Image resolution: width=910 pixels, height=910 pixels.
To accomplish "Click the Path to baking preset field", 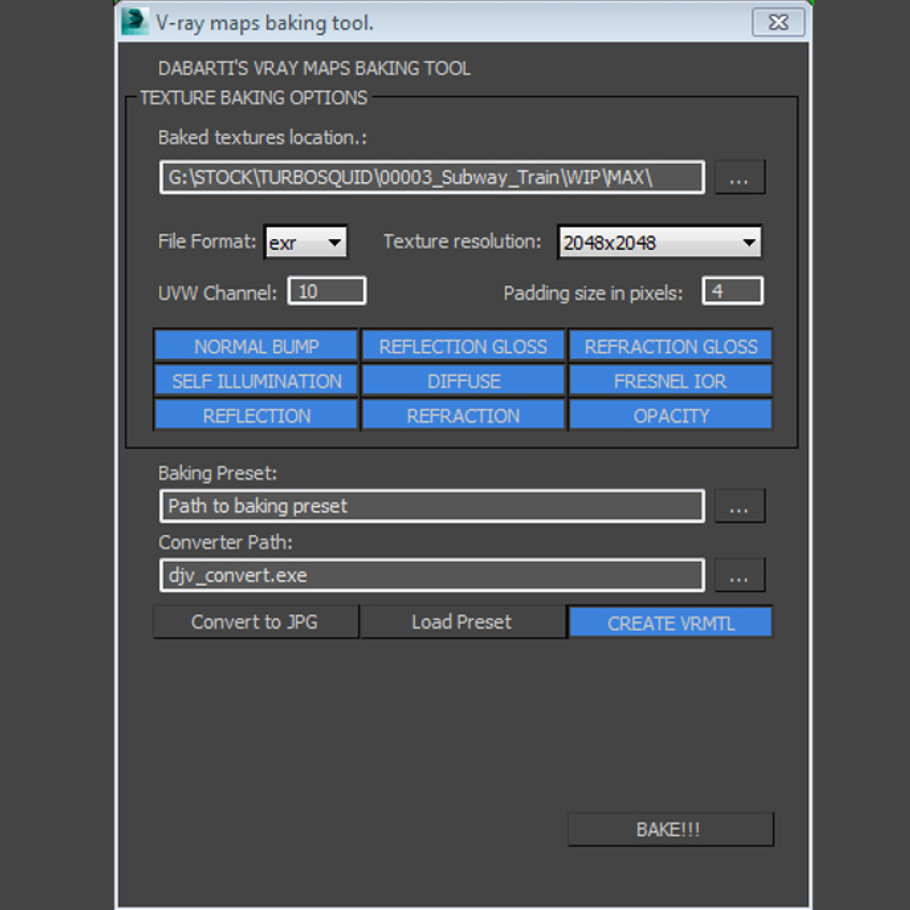I will pos(432,506).
